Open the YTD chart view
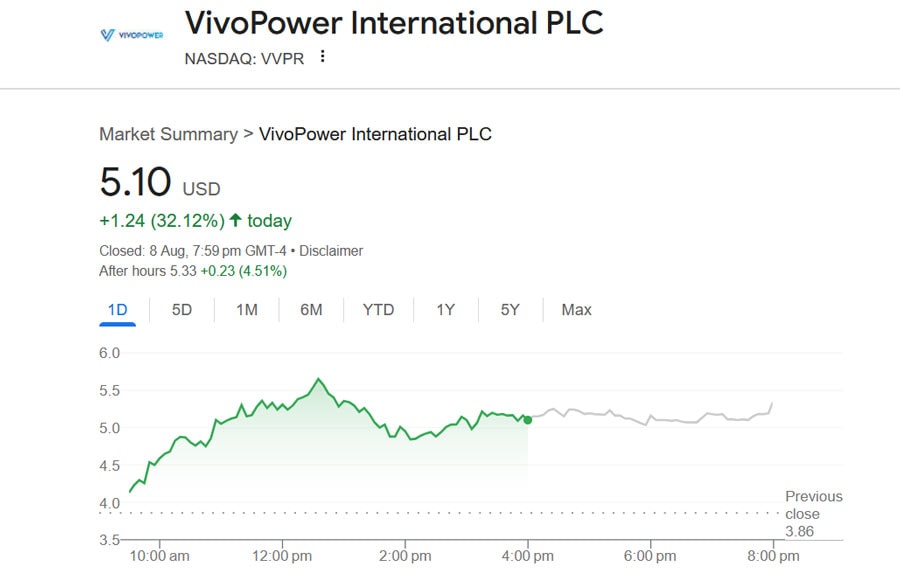This screenshot has width=900, height=577. 378,310
